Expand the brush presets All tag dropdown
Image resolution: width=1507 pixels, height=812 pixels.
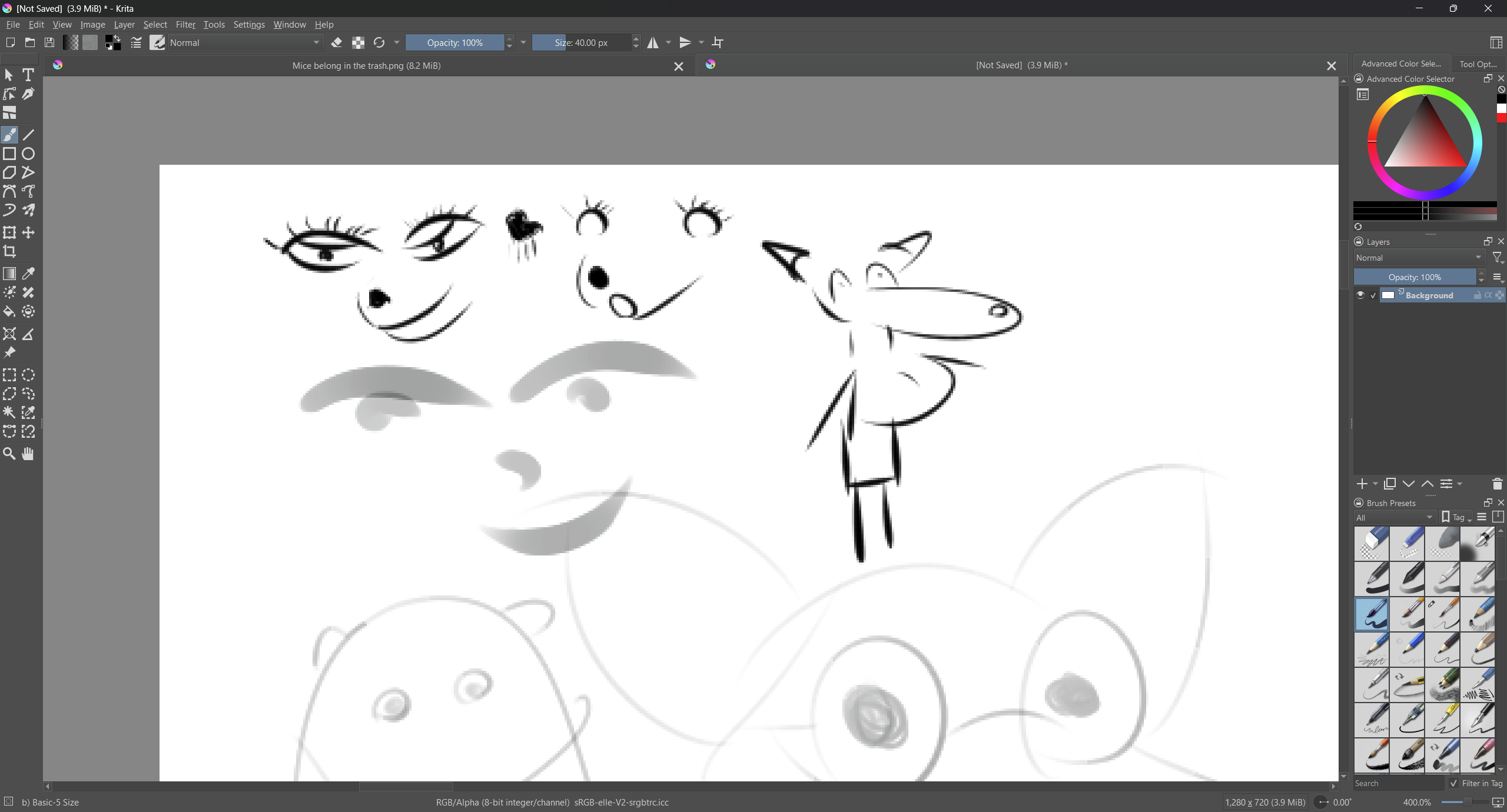[x=1394, y=517]
